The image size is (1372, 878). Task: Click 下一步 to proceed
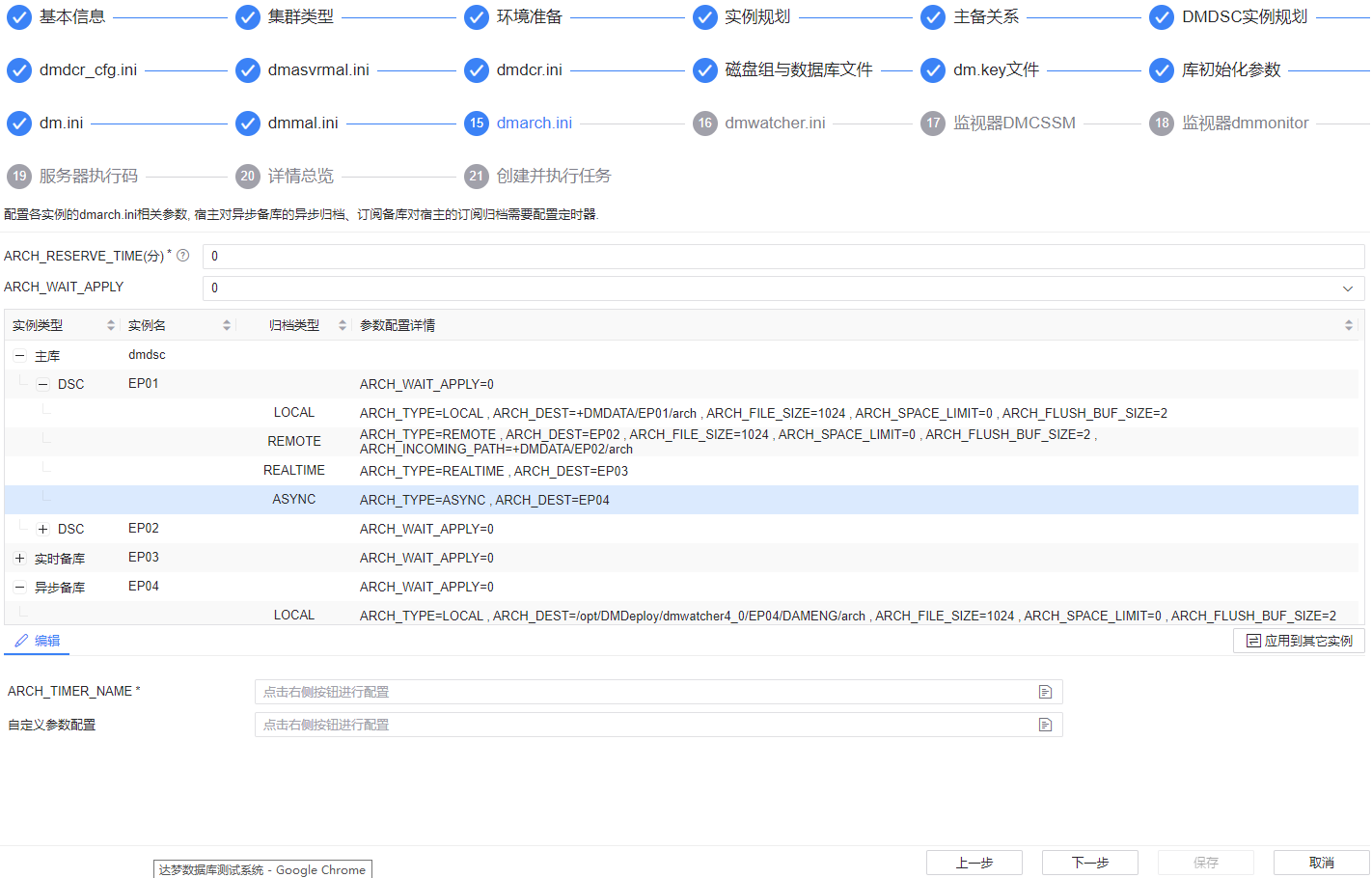point(1090,863)
